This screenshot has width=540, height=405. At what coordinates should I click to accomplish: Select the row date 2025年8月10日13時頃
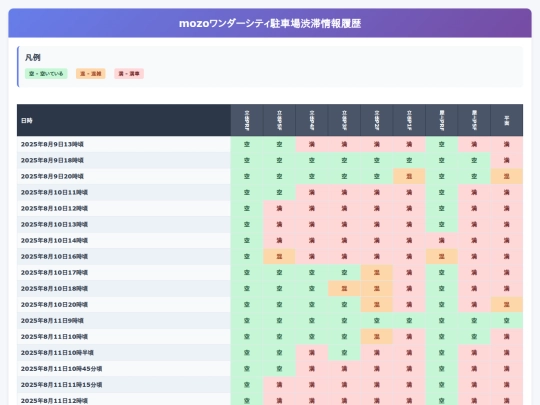pos(54,225)
